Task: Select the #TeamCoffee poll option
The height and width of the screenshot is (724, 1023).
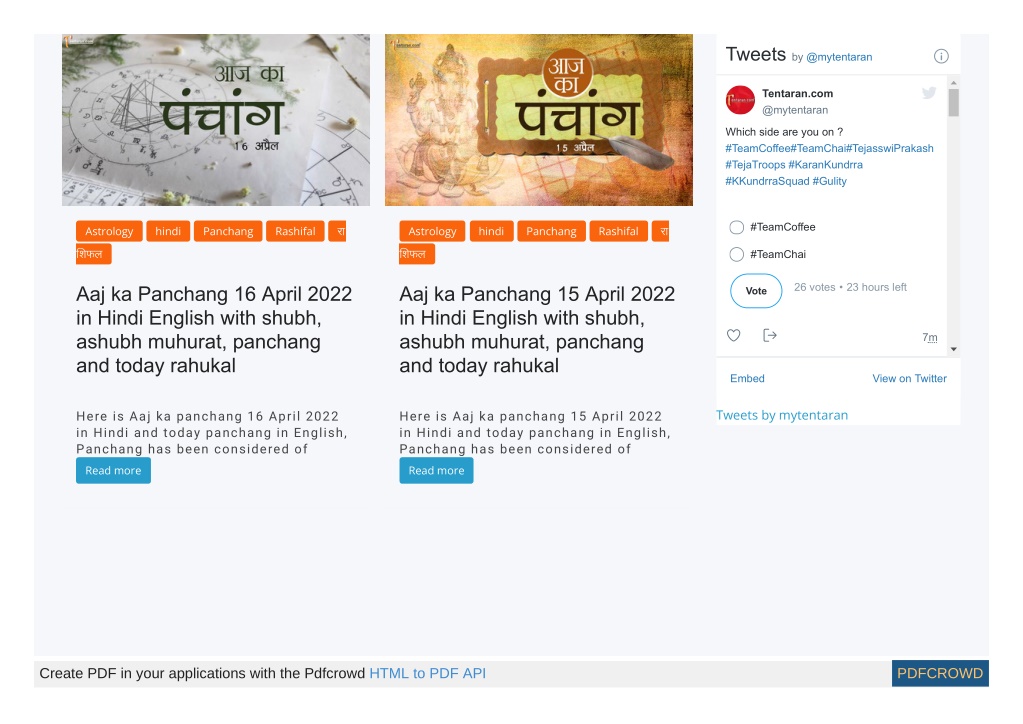Action: (737, 227)
